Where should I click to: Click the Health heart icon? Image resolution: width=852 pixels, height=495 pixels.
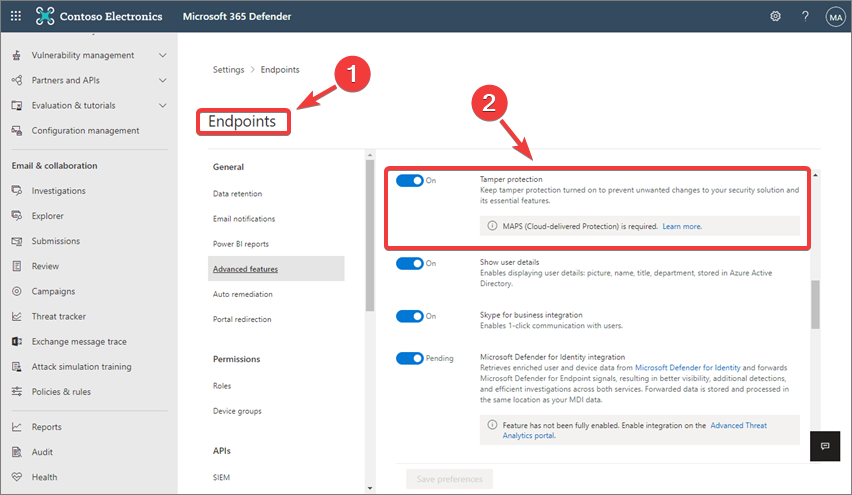[17, 477]
